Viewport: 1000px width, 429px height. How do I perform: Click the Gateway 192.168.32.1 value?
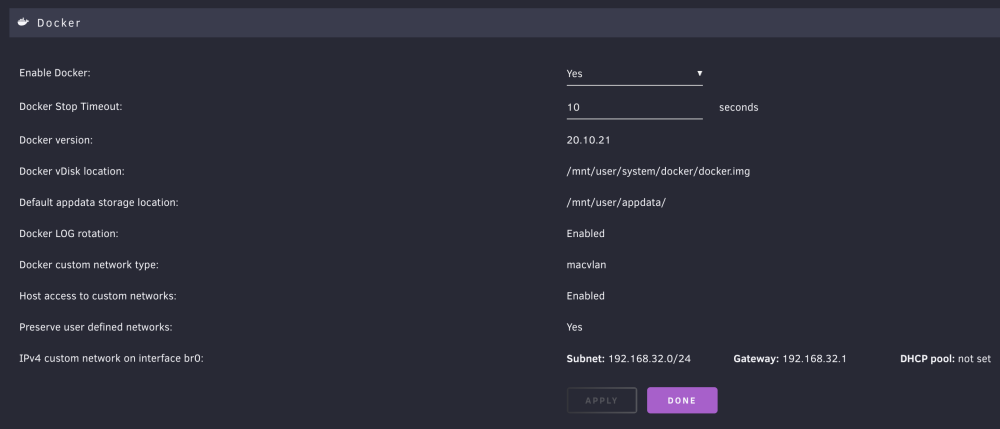(x=790, y=359)
